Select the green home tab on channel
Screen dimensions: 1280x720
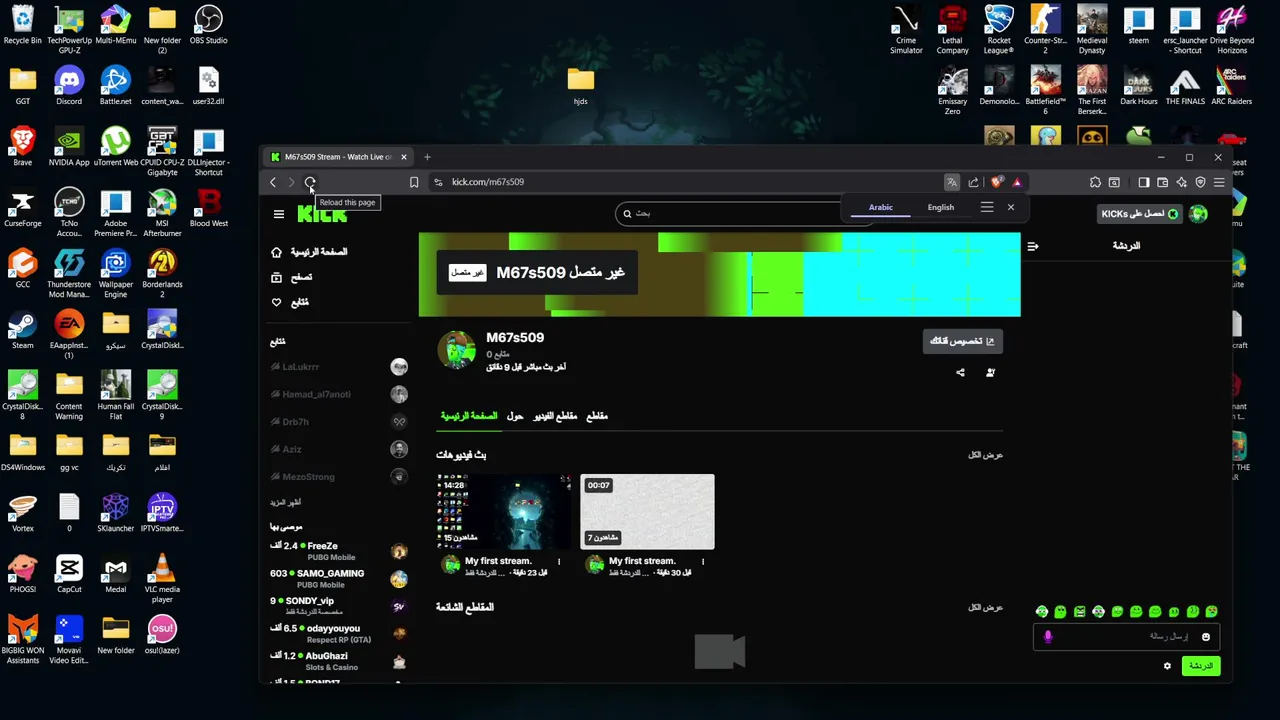(x=469, y=416)
